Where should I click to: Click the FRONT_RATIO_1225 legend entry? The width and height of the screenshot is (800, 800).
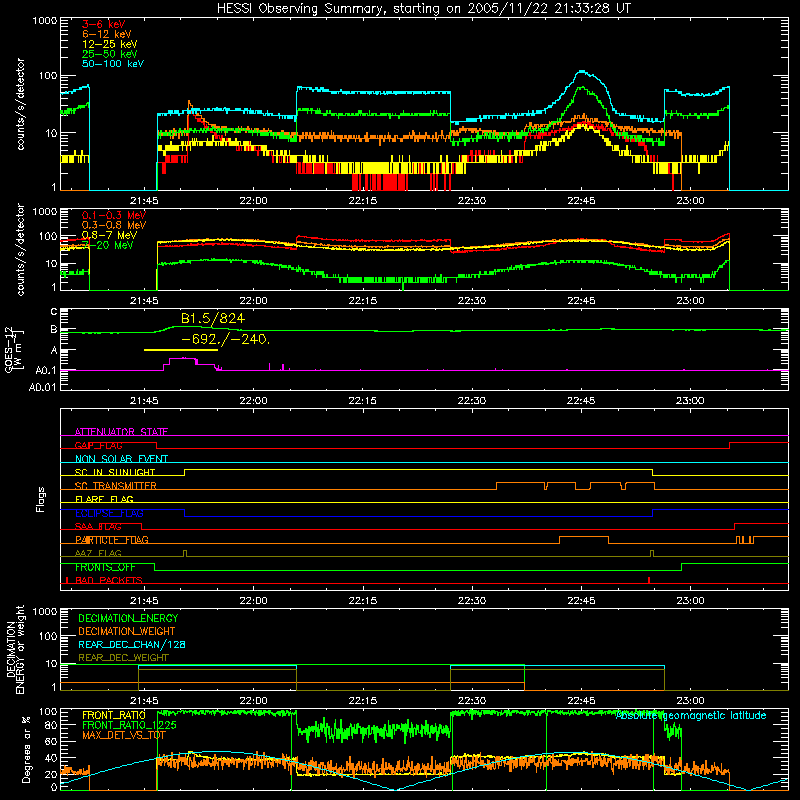point(129,725)
